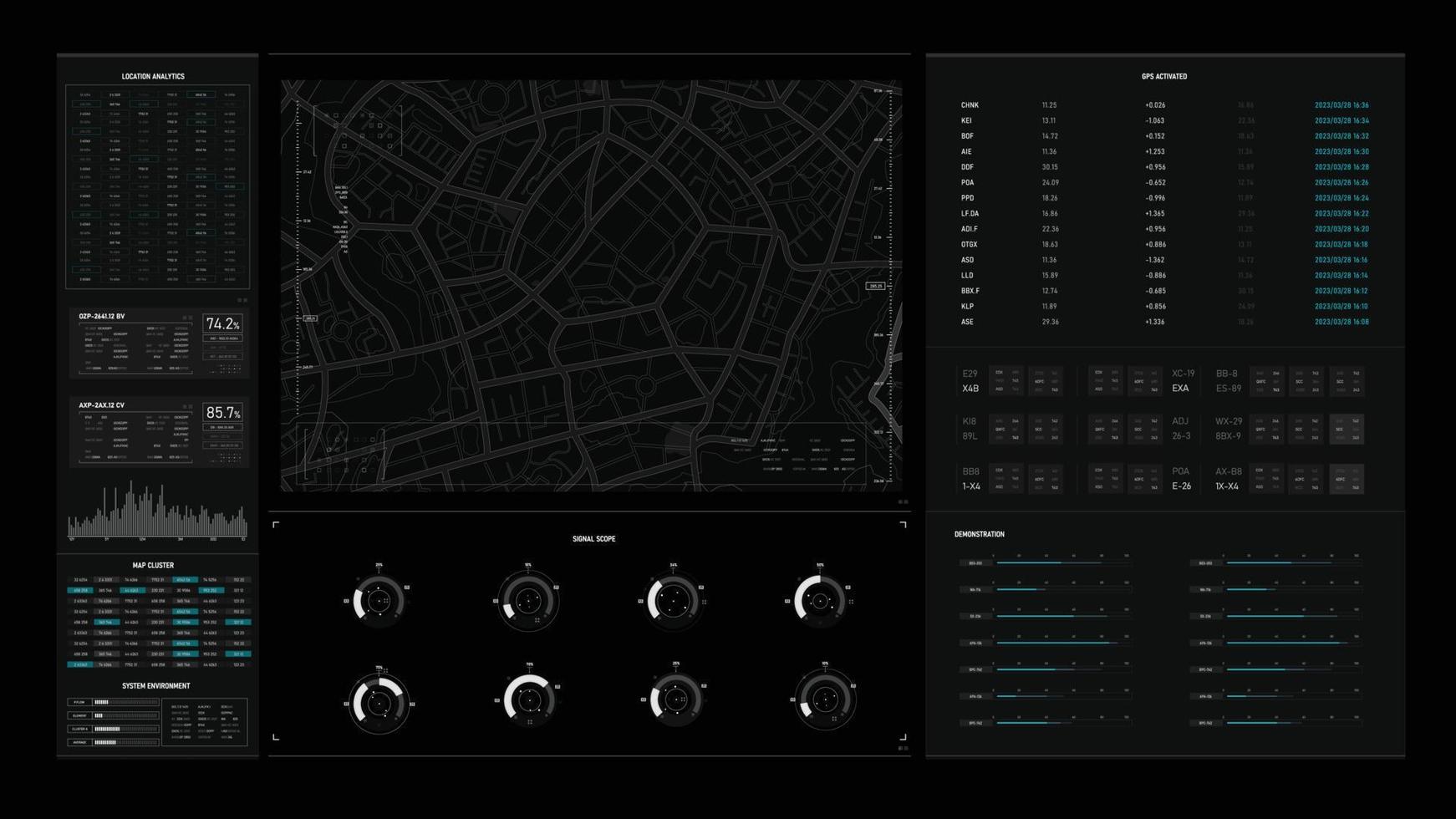The image size is (1456, 819).
Task: Select the BBX.F row in the GPS list
Action: pyautogui.click(x=1164, y=291)
